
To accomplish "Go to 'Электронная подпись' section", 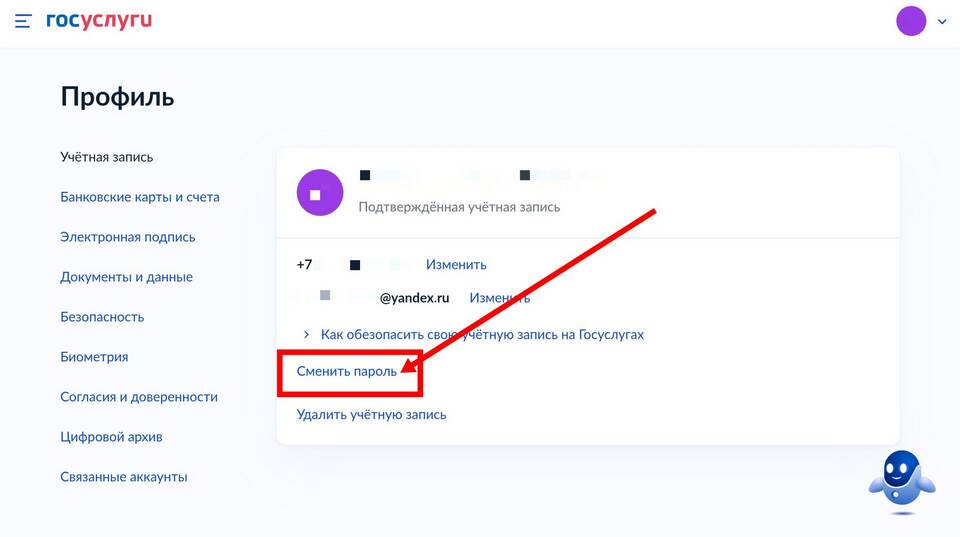I will click(128, 237).
